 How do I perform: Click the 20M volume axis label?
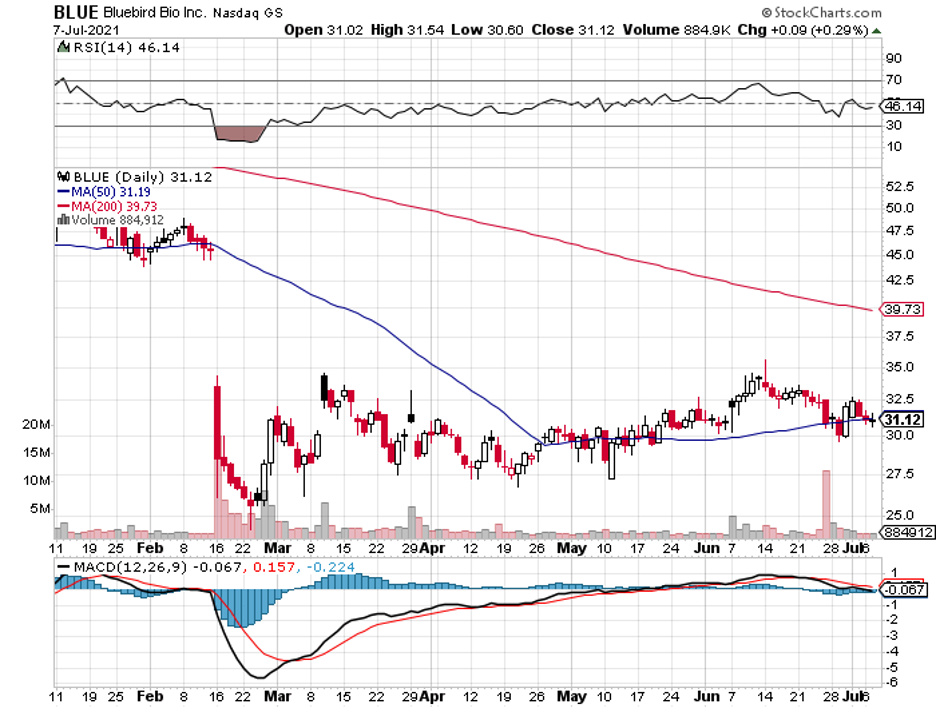pos(36,424)
